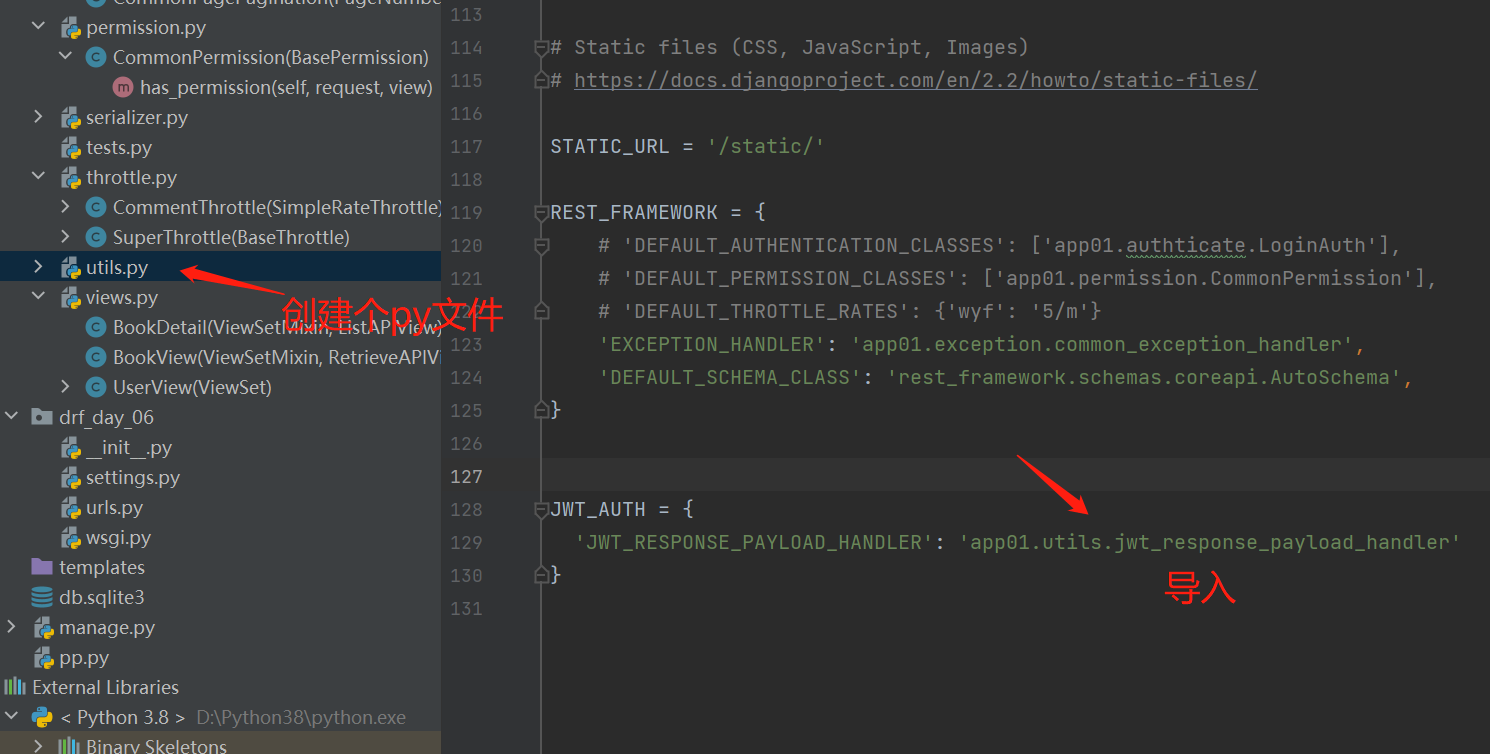Click the manage.py file icon
1490x754 pixels.
point(43,628)
